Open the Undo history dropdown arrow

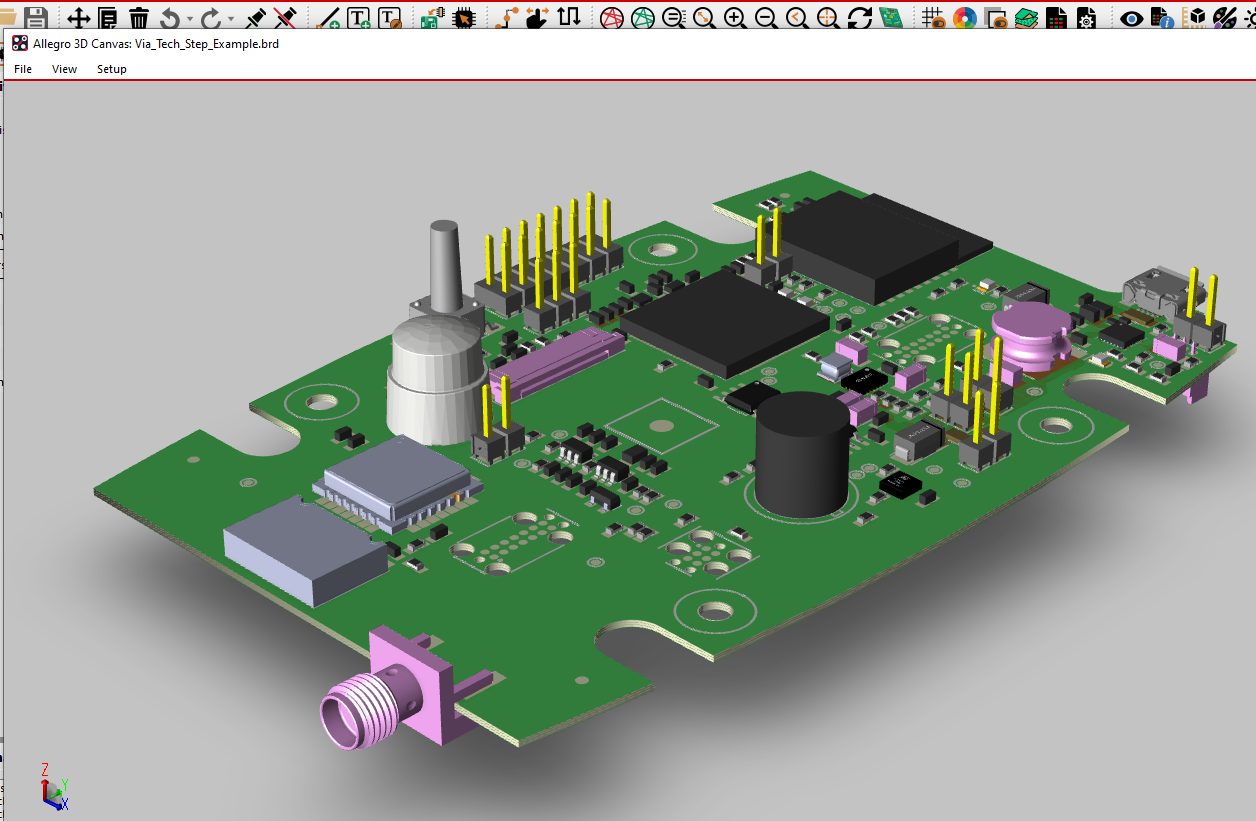(189, 18)
